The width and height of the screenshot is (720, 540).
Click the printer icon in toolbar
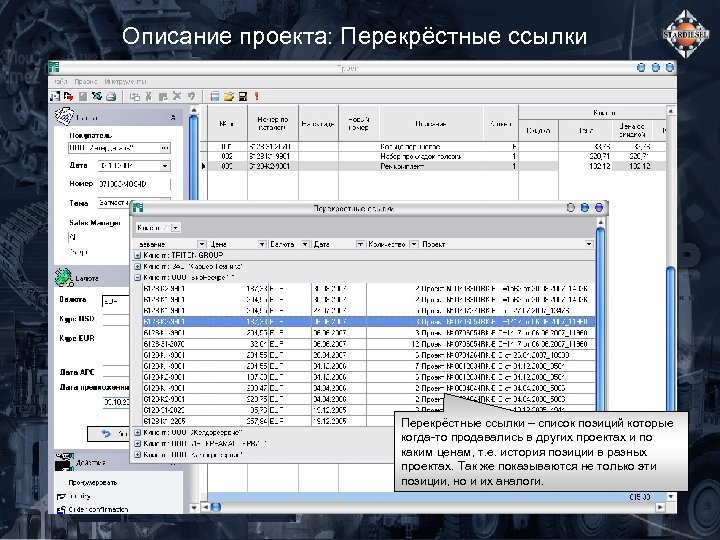pos(111,96)
